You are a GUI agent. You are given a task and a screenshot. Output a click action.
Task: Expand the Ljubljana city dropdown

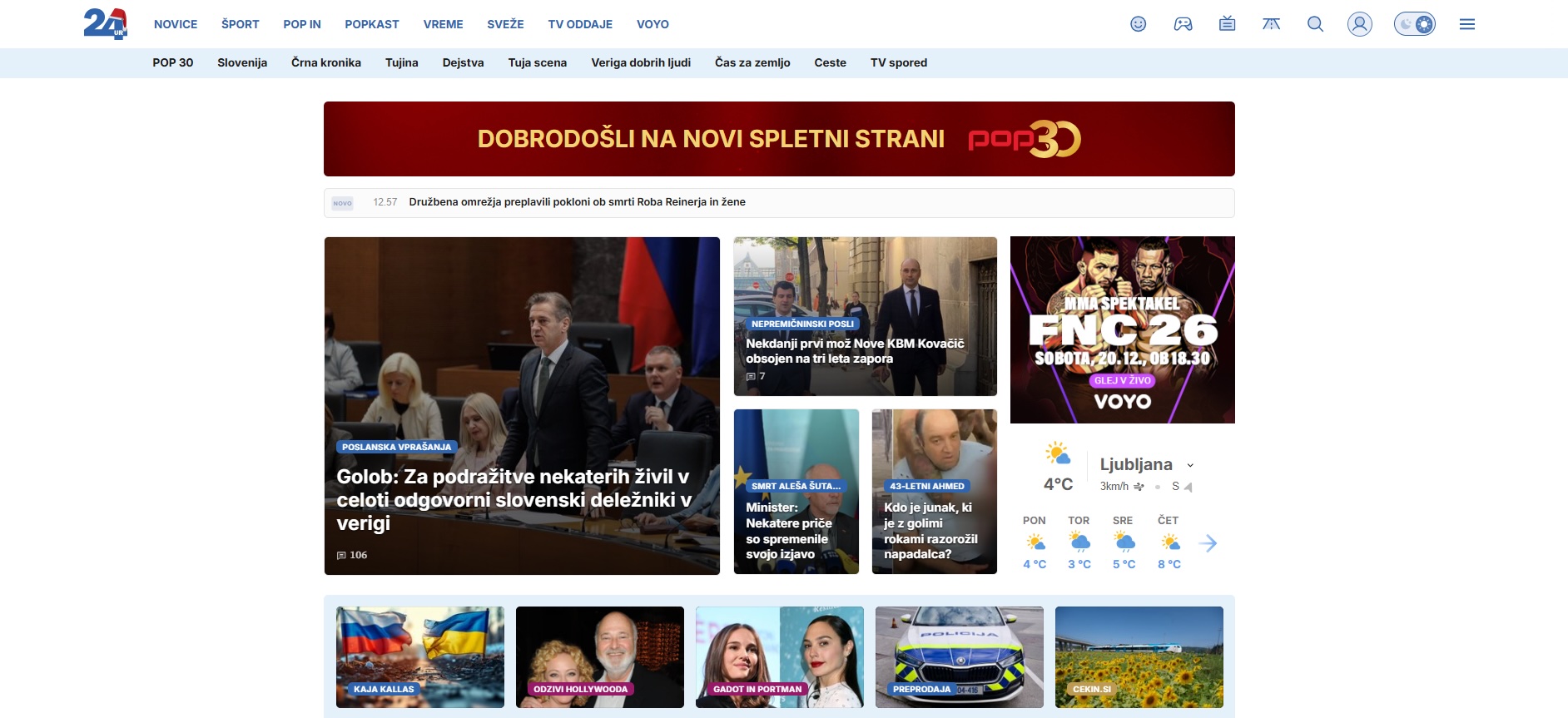pos(1190,465)
